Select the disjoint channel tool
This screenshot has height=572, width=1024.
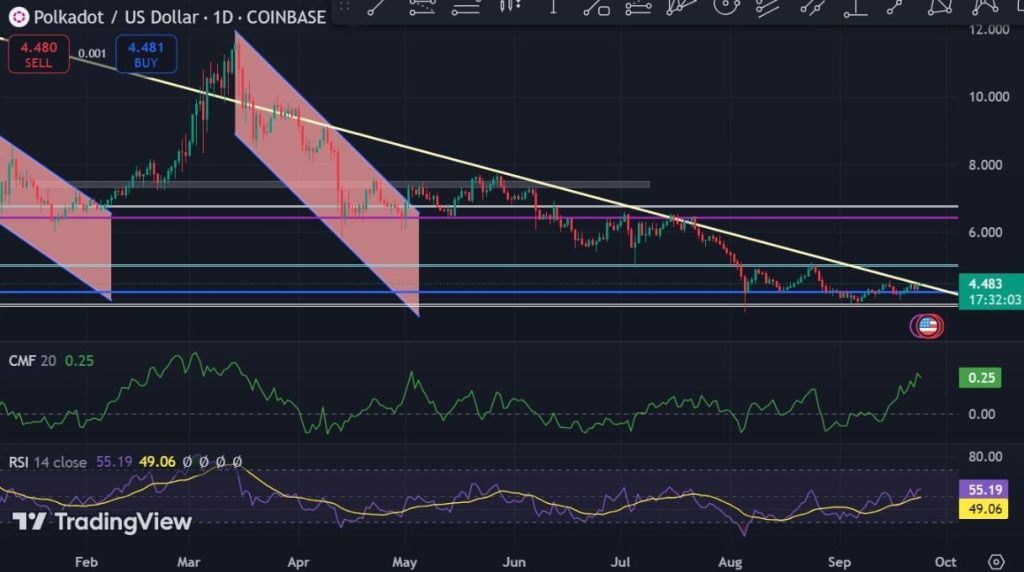811,7
